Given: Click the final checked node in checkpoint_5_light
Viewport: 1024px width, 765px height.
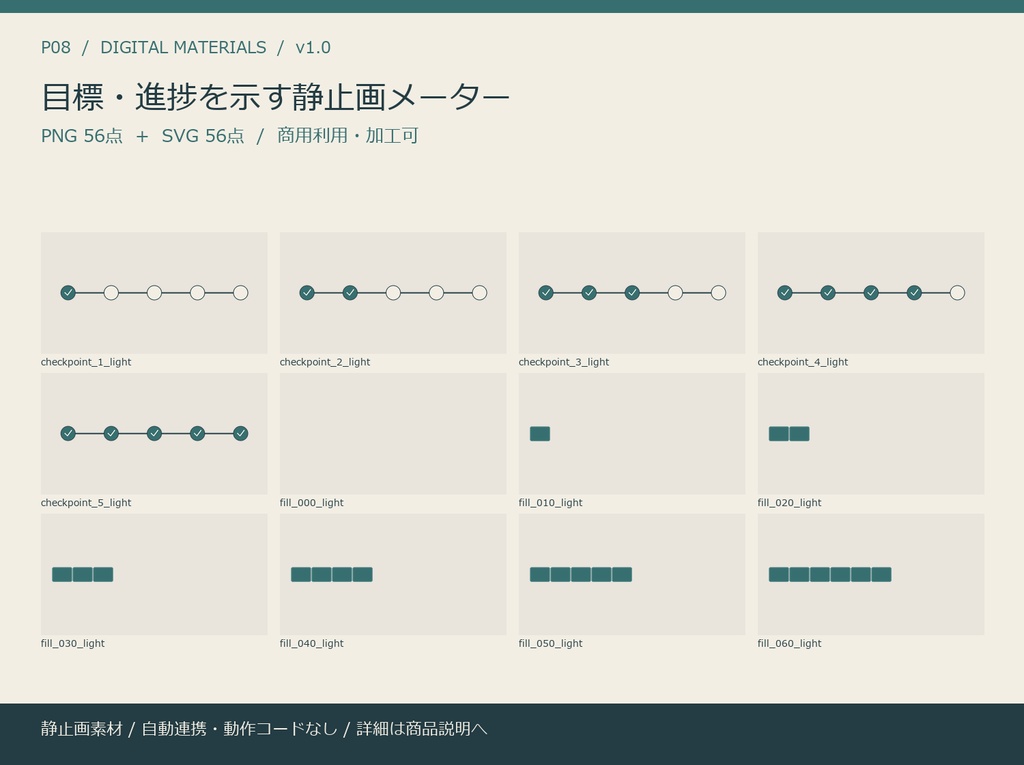Looking at the screenshot, I should coord(240,434).
